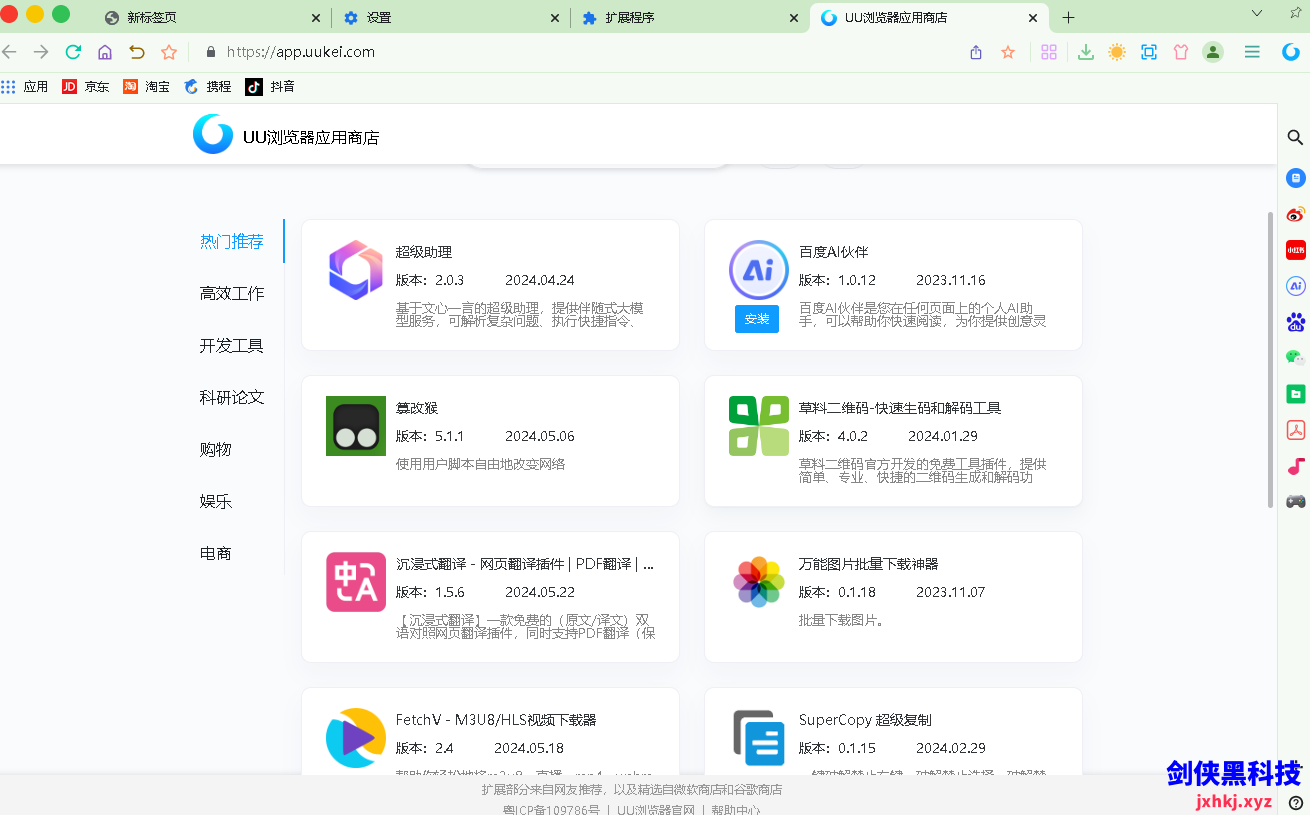Toggle the sun day/night mode icon

(x=1117, y=52)
